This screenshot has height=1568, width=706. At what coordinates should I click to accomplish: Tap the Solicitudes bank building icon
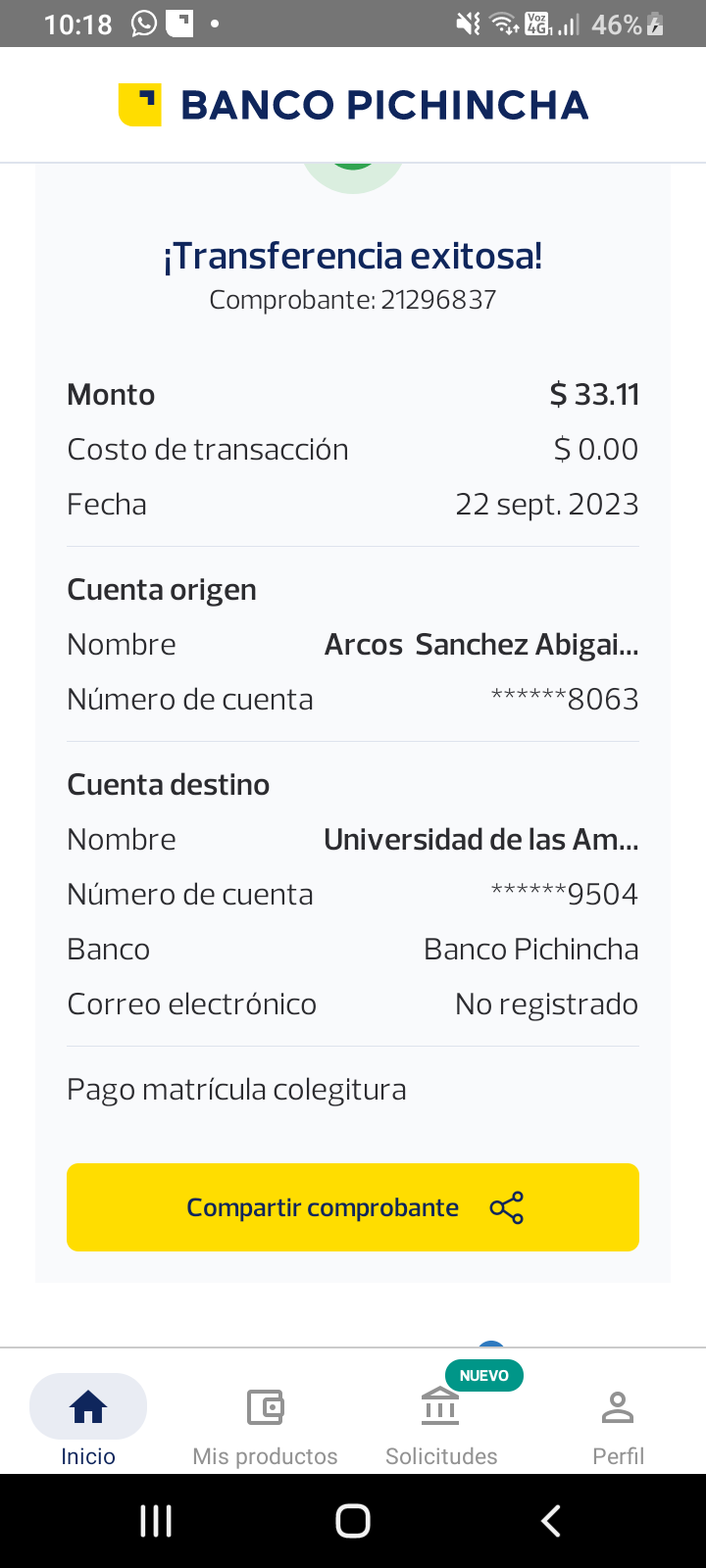[x=440, y=1407]
